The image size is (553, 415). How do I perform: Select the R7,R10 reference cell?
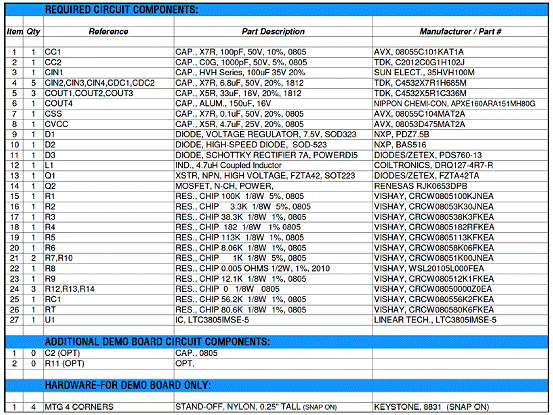coord(59,258)
